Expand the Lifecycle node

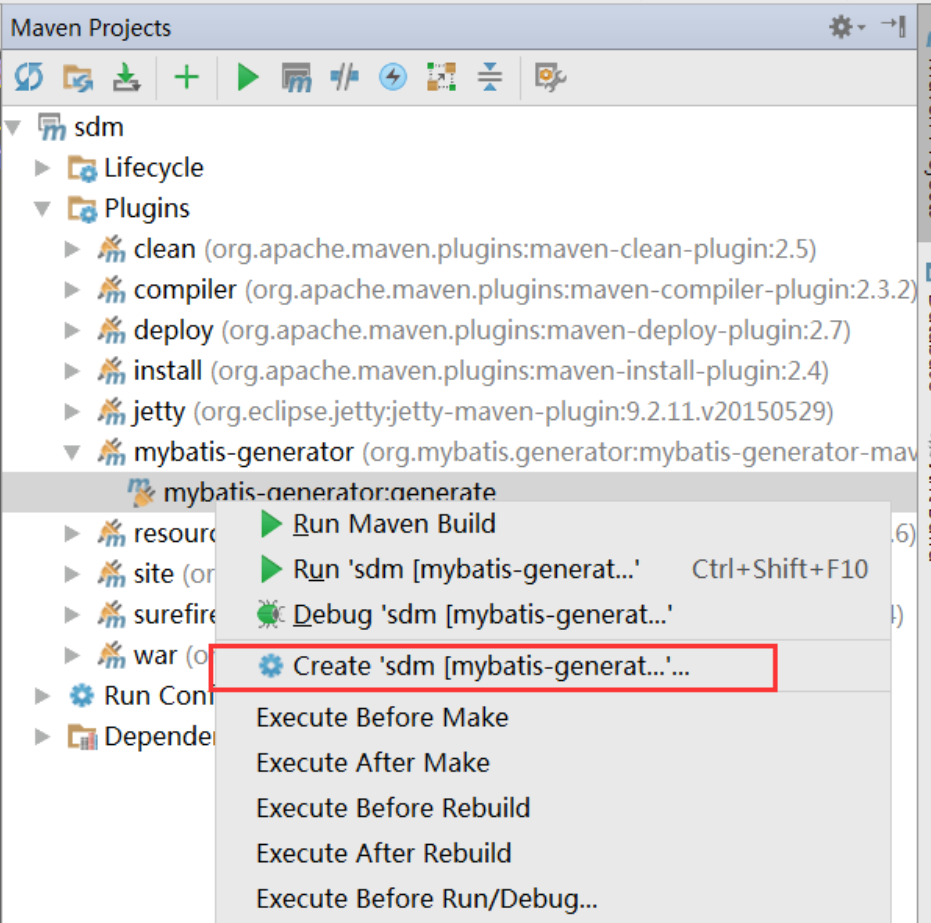[42, 168]
